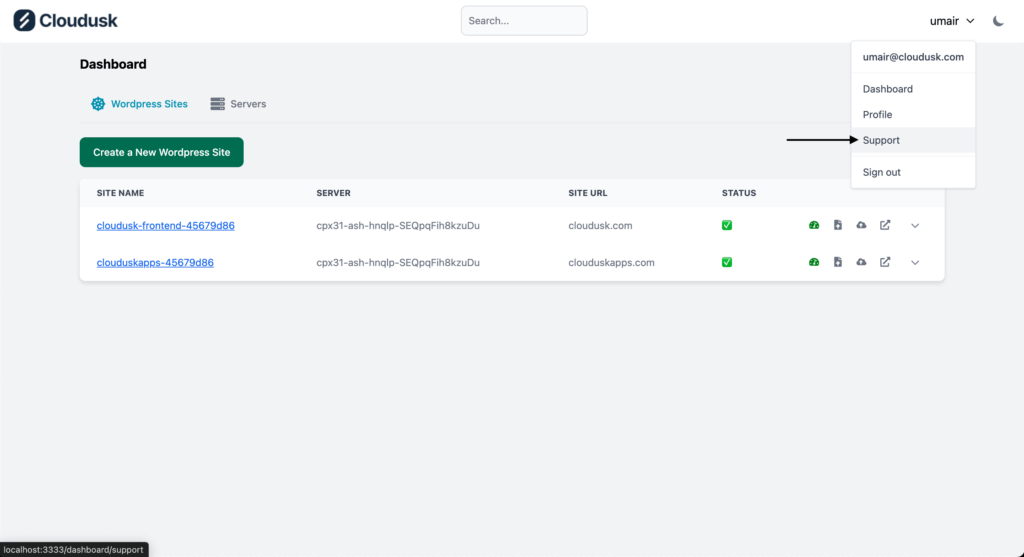Click the cloud upload icon for clouduskapps

[x=861, y=262]
